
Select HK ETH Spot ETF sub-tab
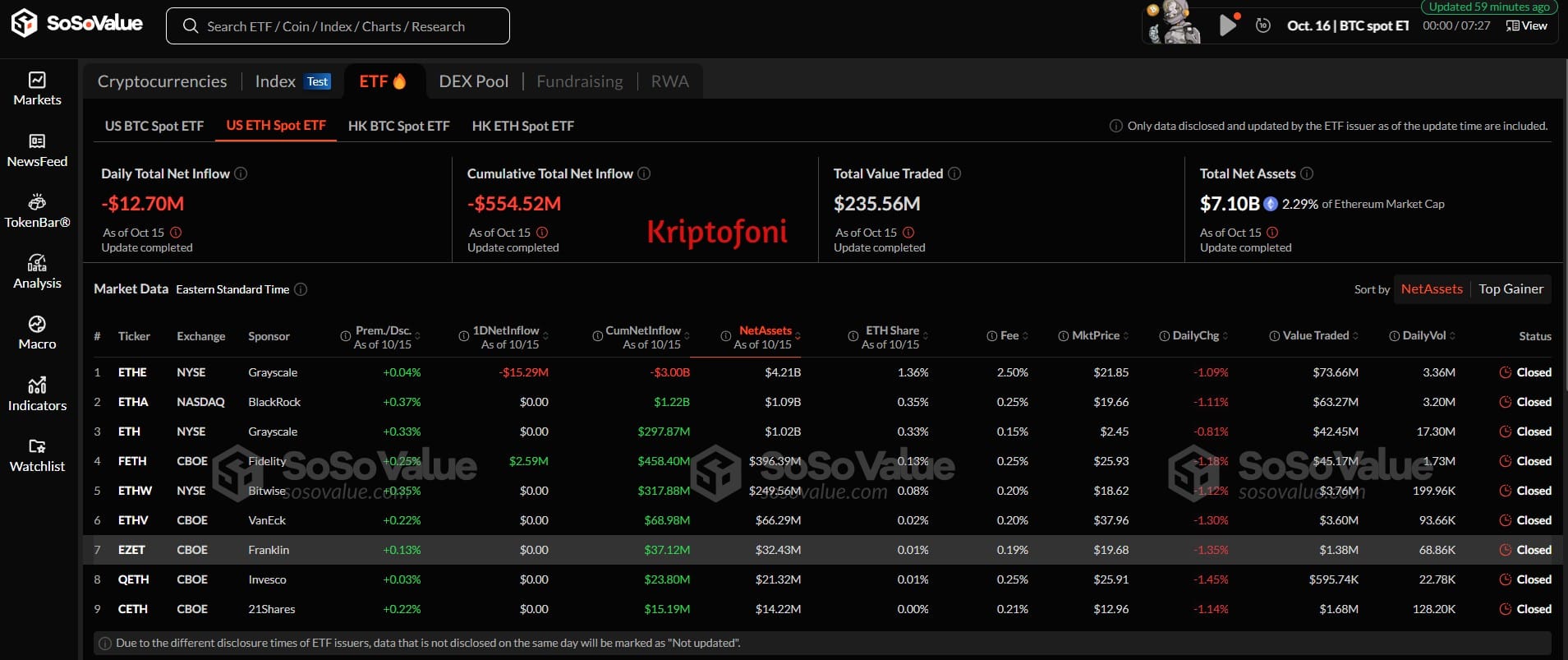point(523,126)
